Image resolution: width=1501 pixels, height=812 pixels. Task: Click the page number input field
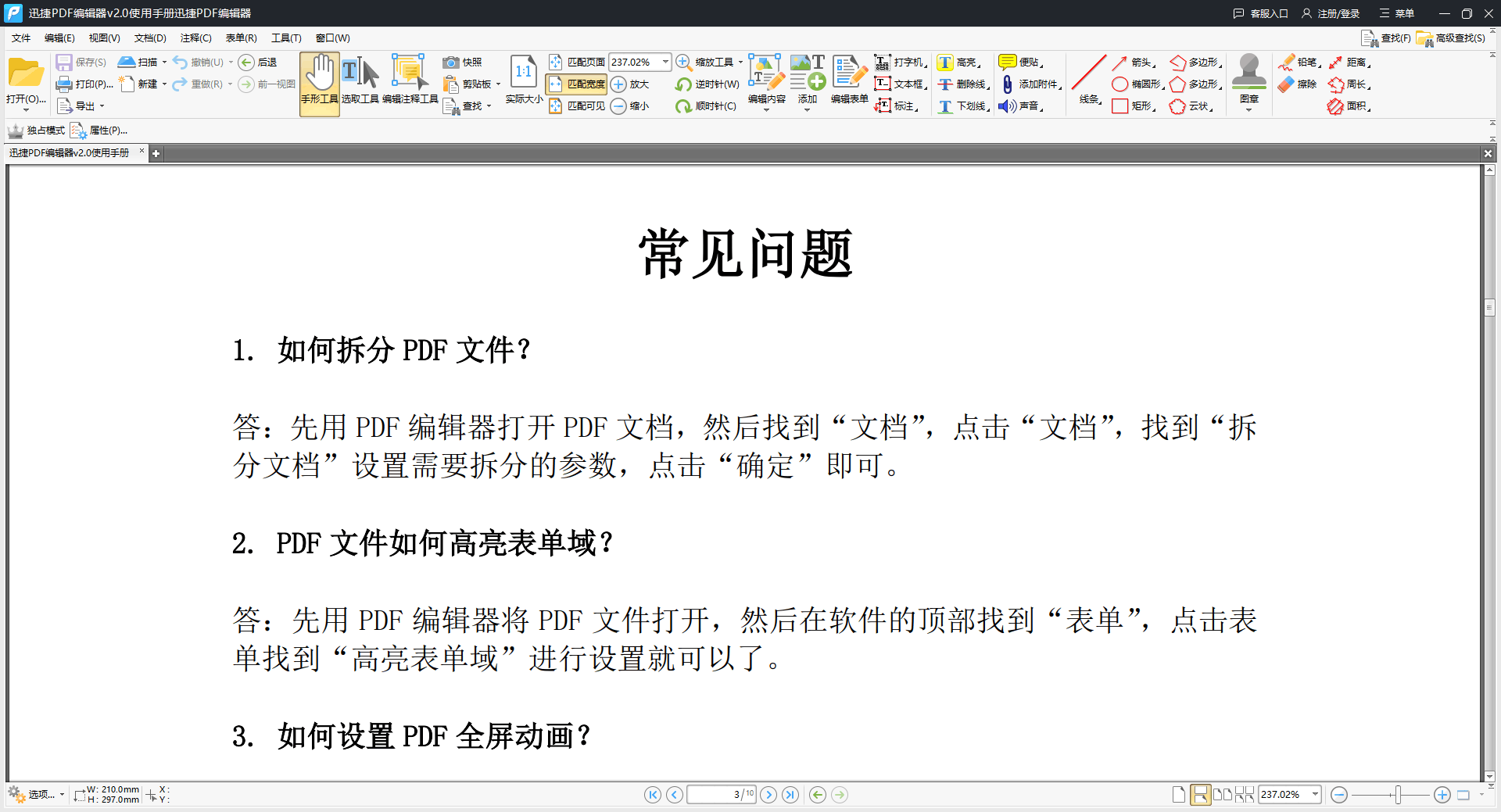(x=721, y=795)
